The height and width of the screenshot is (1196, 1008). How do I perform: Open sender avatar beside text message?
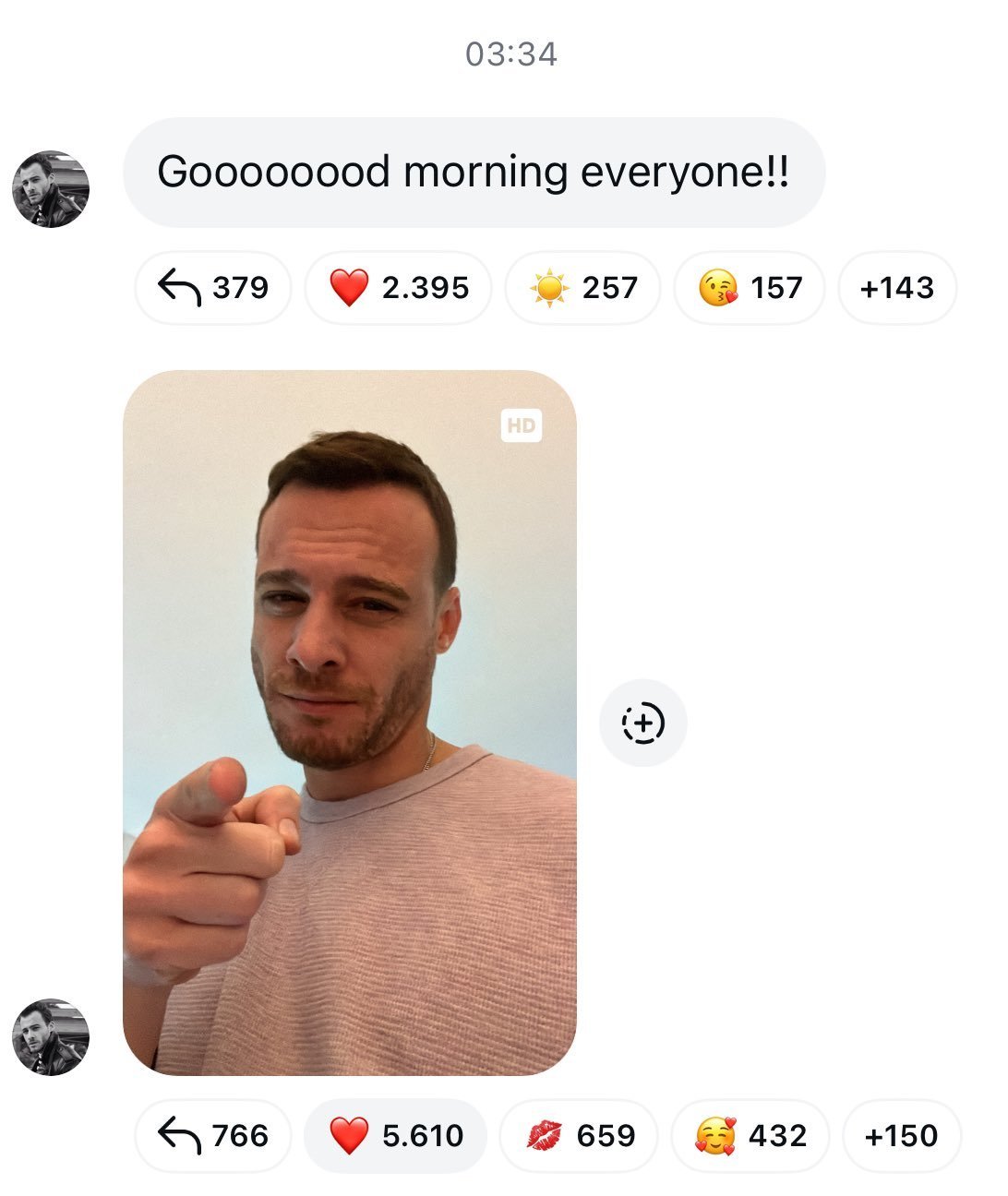pos(51,189)
